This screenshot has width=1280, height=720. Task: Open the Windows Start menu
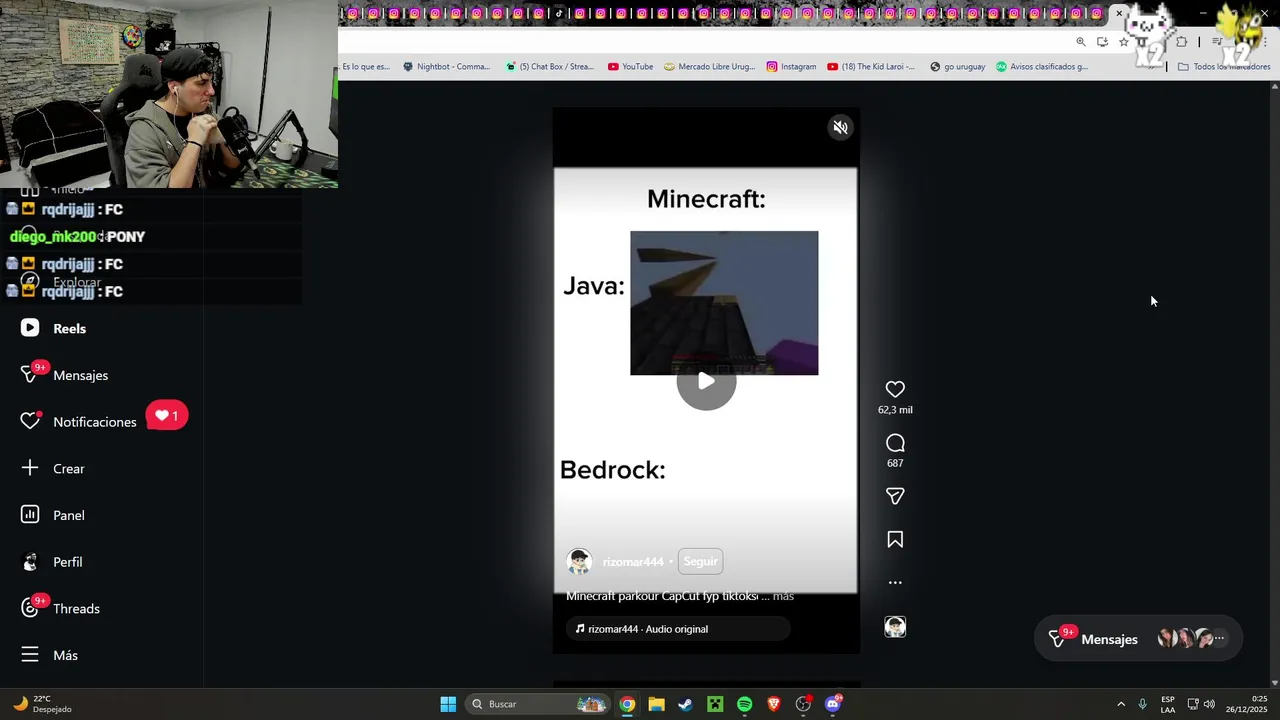tap(448, 704)
